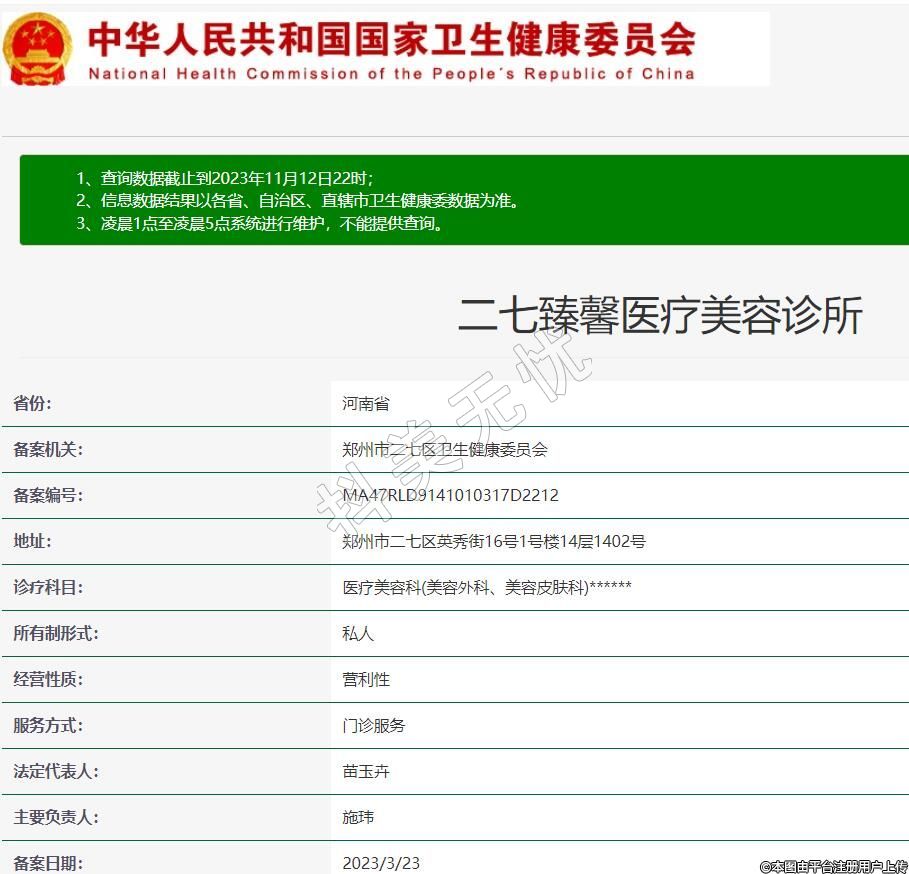Click the 省份 row label

pos(32,403)
